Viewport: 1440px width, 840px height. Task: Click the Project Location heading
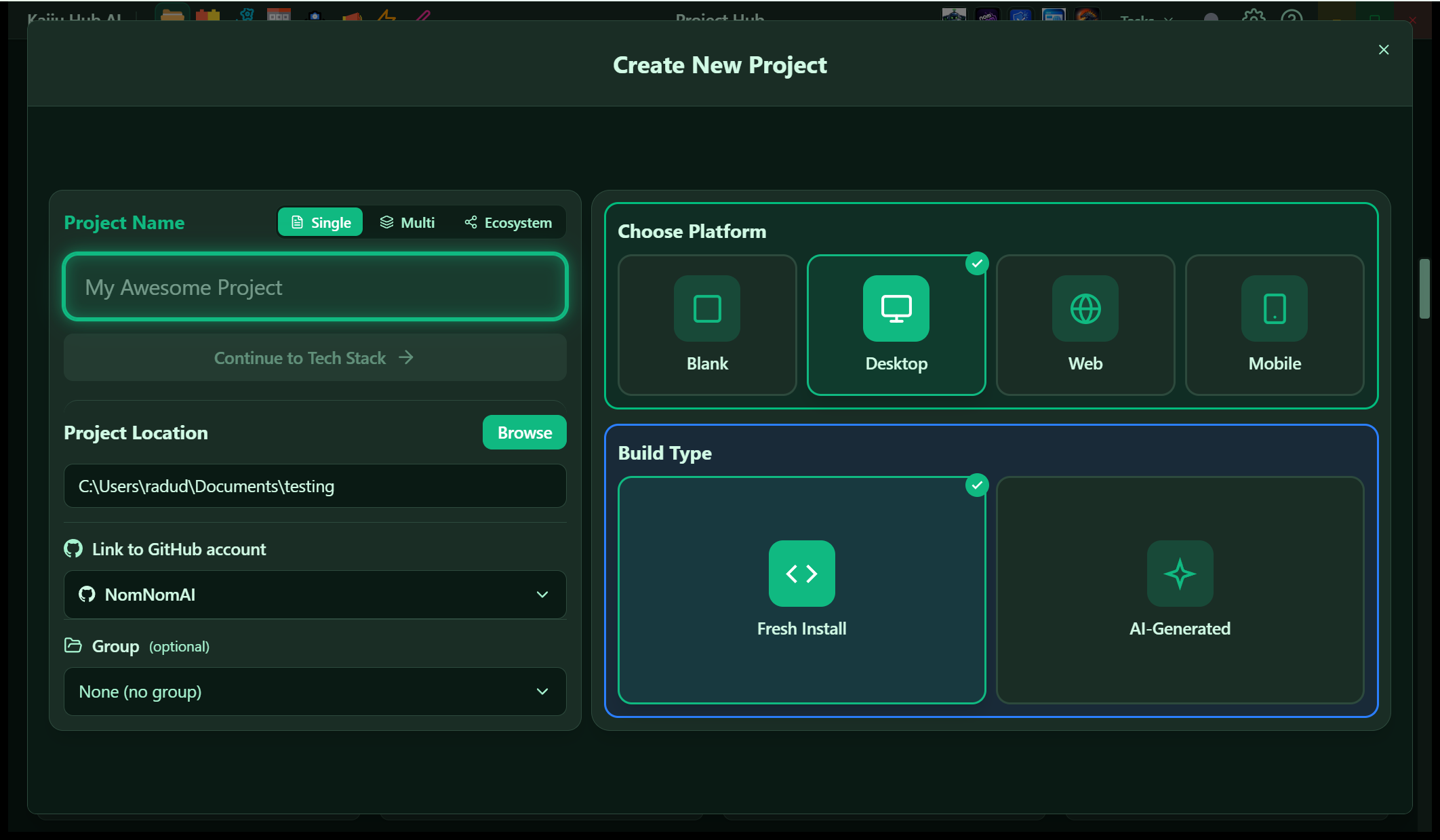[x=136, y=433]
